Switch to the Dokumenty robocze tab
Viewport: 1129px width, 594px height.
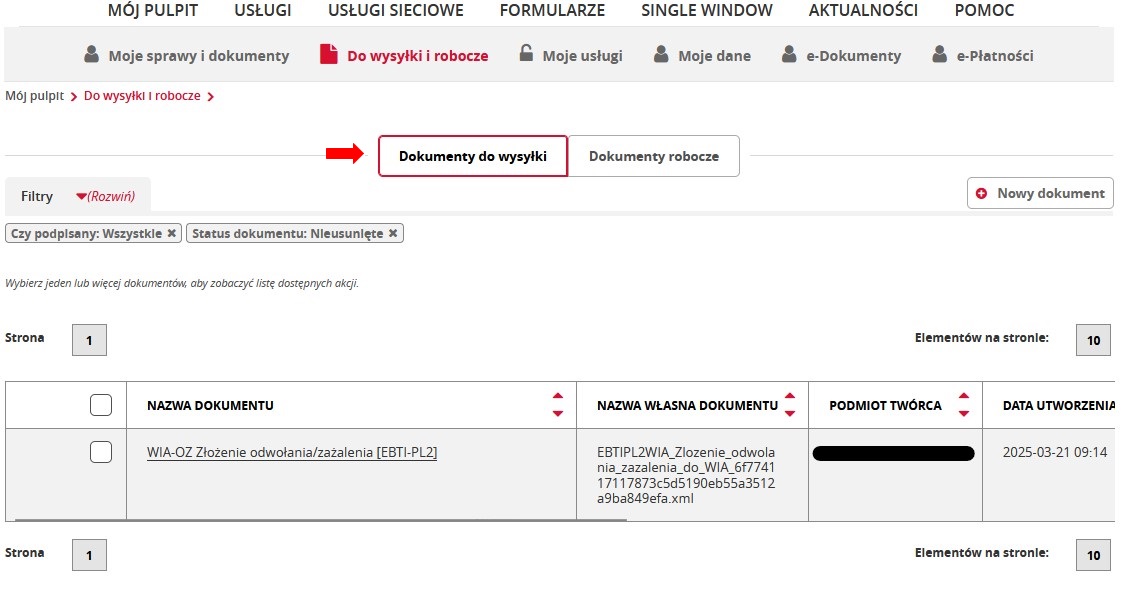(x=654, y=156)
